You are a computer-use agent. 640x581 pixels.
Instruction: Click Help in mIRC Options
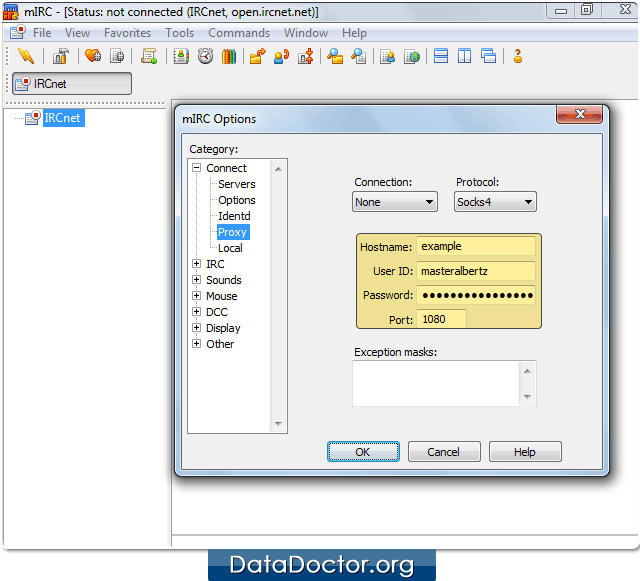(525, 452)
